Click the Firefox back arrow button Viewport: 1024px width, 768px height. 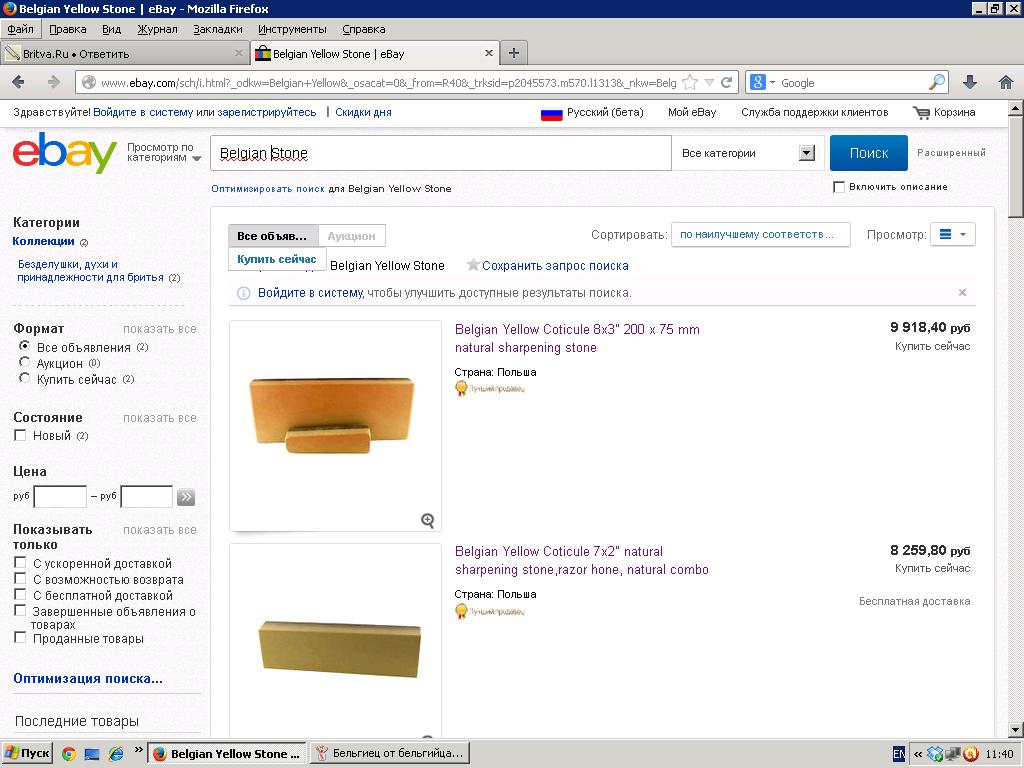pos(19,83)
